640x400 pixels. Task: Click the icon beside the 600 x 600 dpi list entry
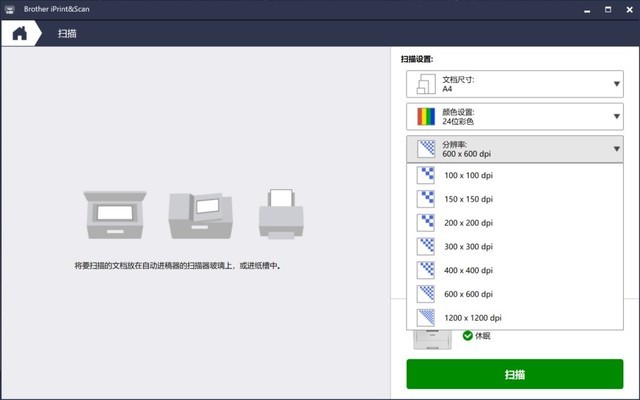click(x=425, y=294)
